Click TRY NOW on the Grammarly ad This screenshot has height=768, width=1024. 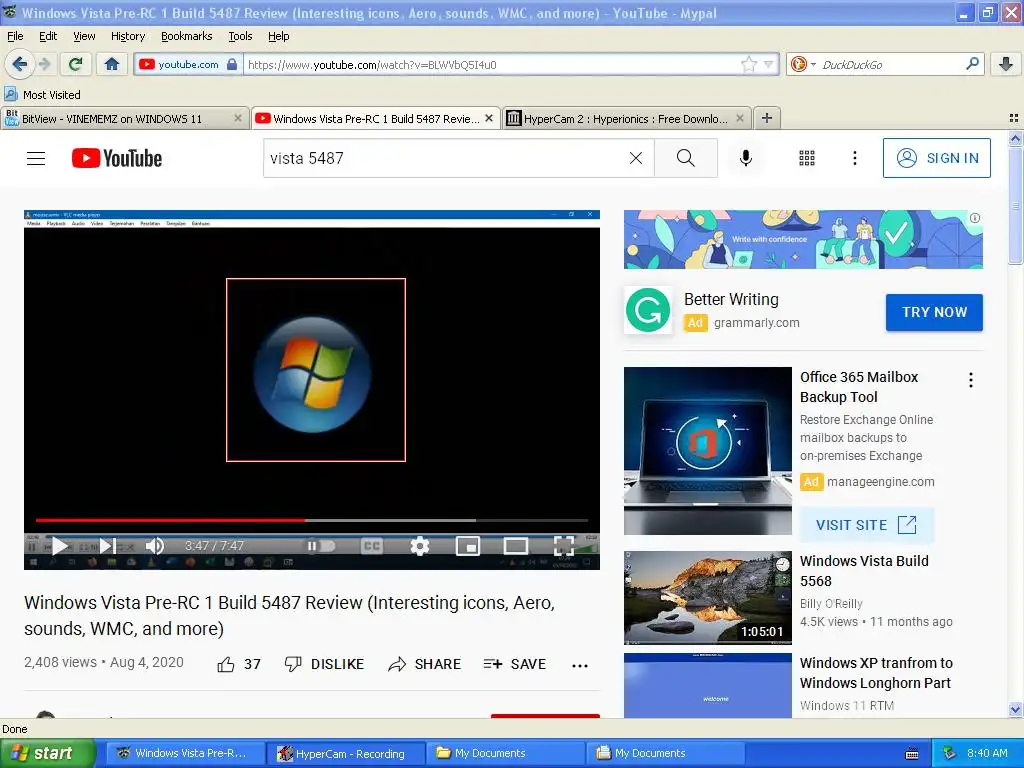934,312
